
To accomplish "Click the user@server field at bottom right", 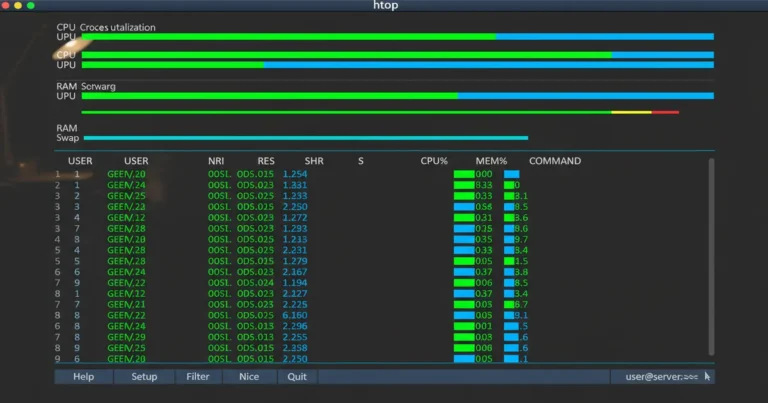I will click(661, 377).
